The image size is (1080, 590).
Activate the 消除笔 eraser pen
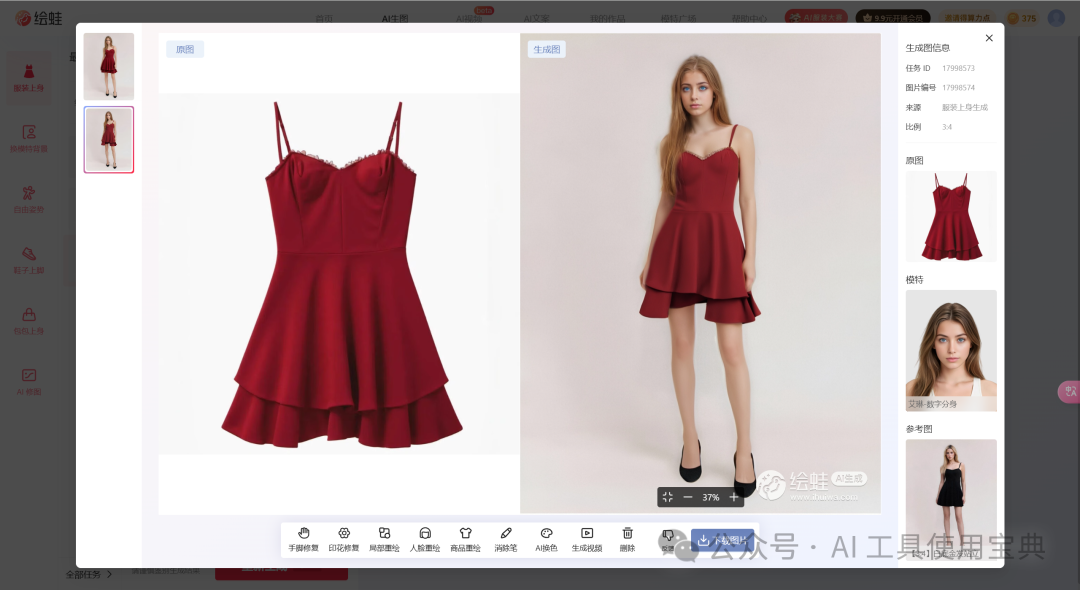click(506, 538)
